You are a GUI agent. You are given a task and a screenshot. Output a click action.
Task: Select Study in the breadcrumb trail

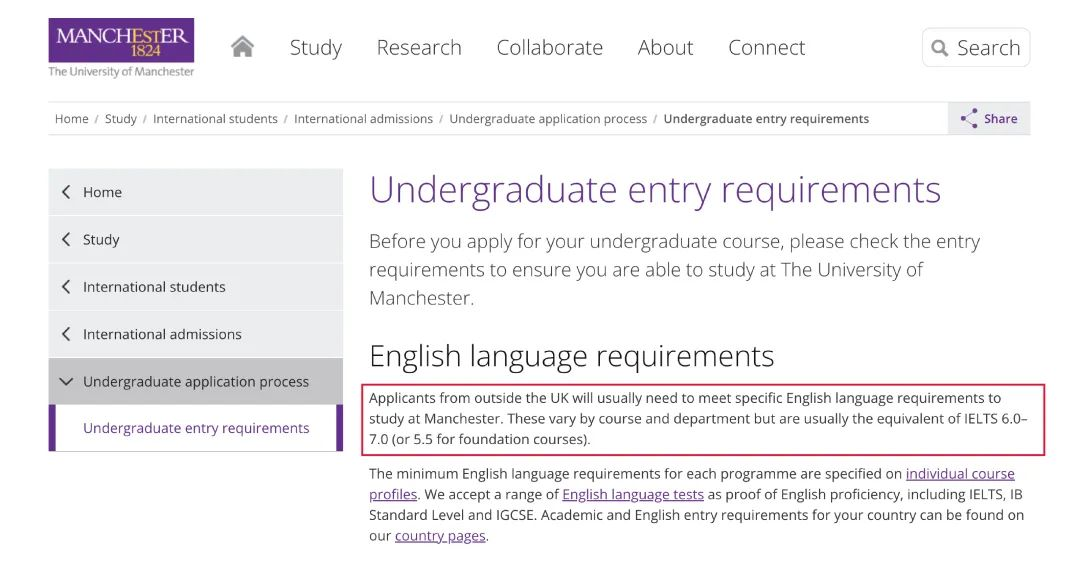(121, 118)
